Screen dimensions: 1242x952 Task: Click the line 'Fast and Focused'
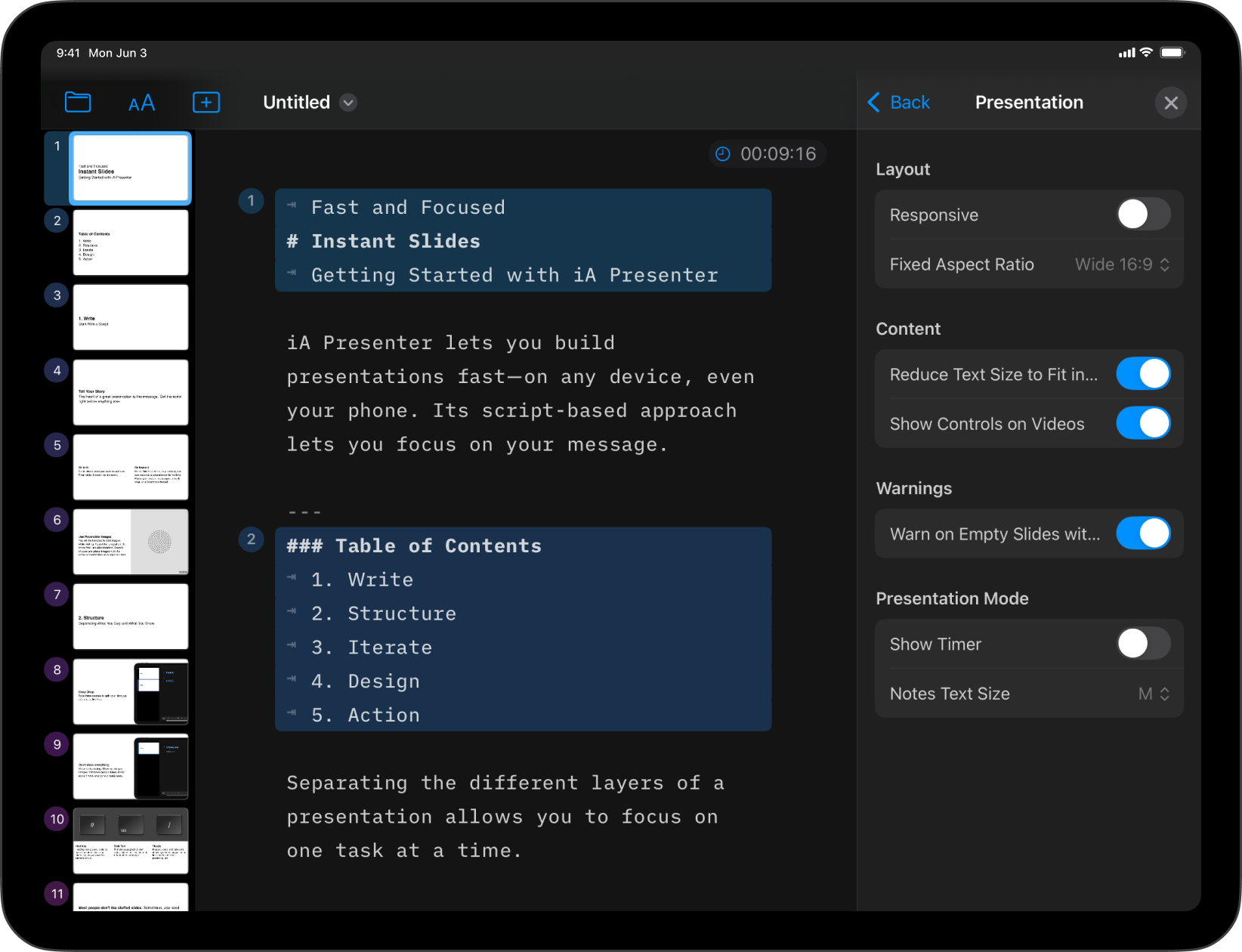[x=408, y=207]
